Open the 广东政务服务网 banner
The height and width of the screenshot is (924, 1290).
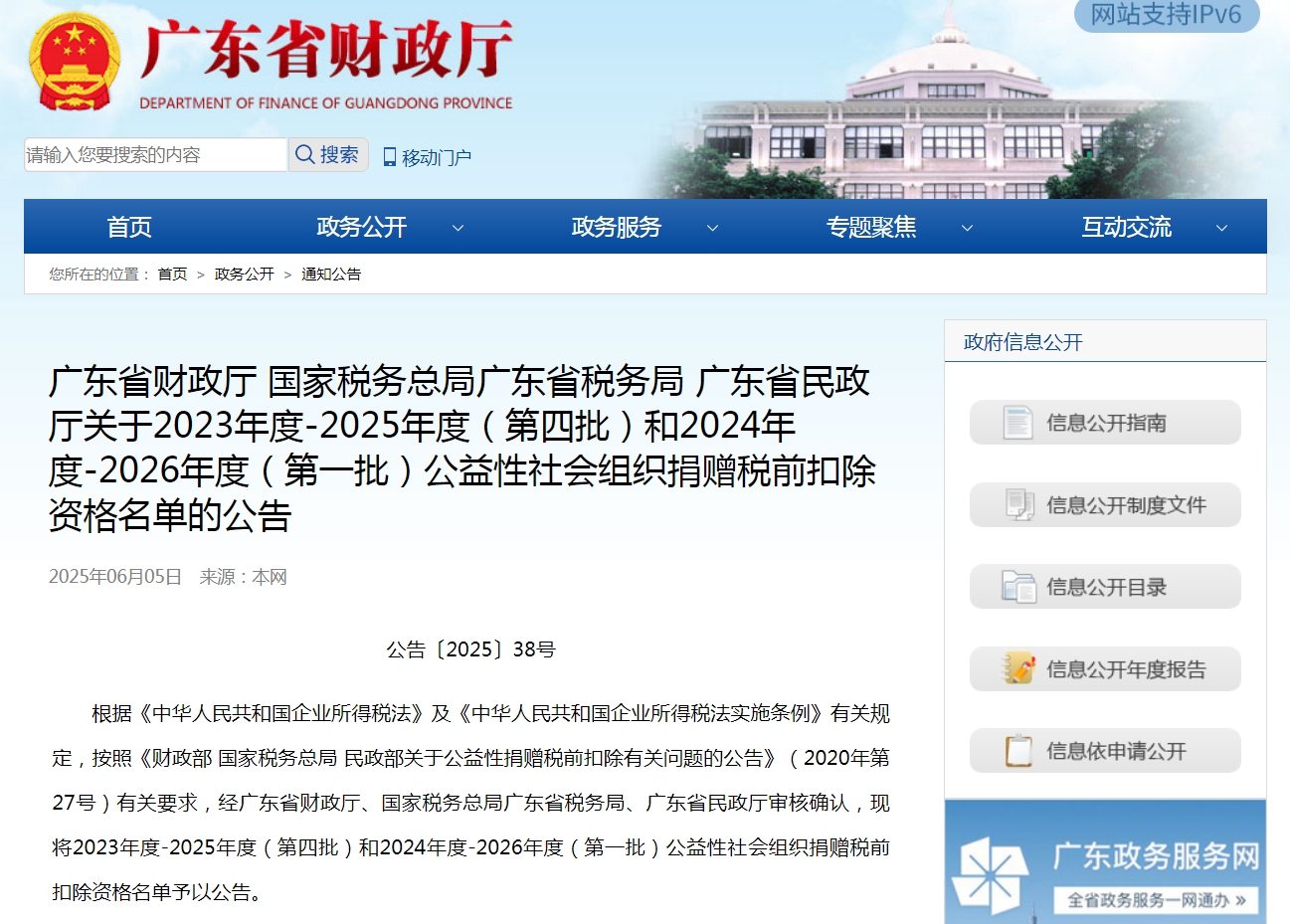point(1105,861)
